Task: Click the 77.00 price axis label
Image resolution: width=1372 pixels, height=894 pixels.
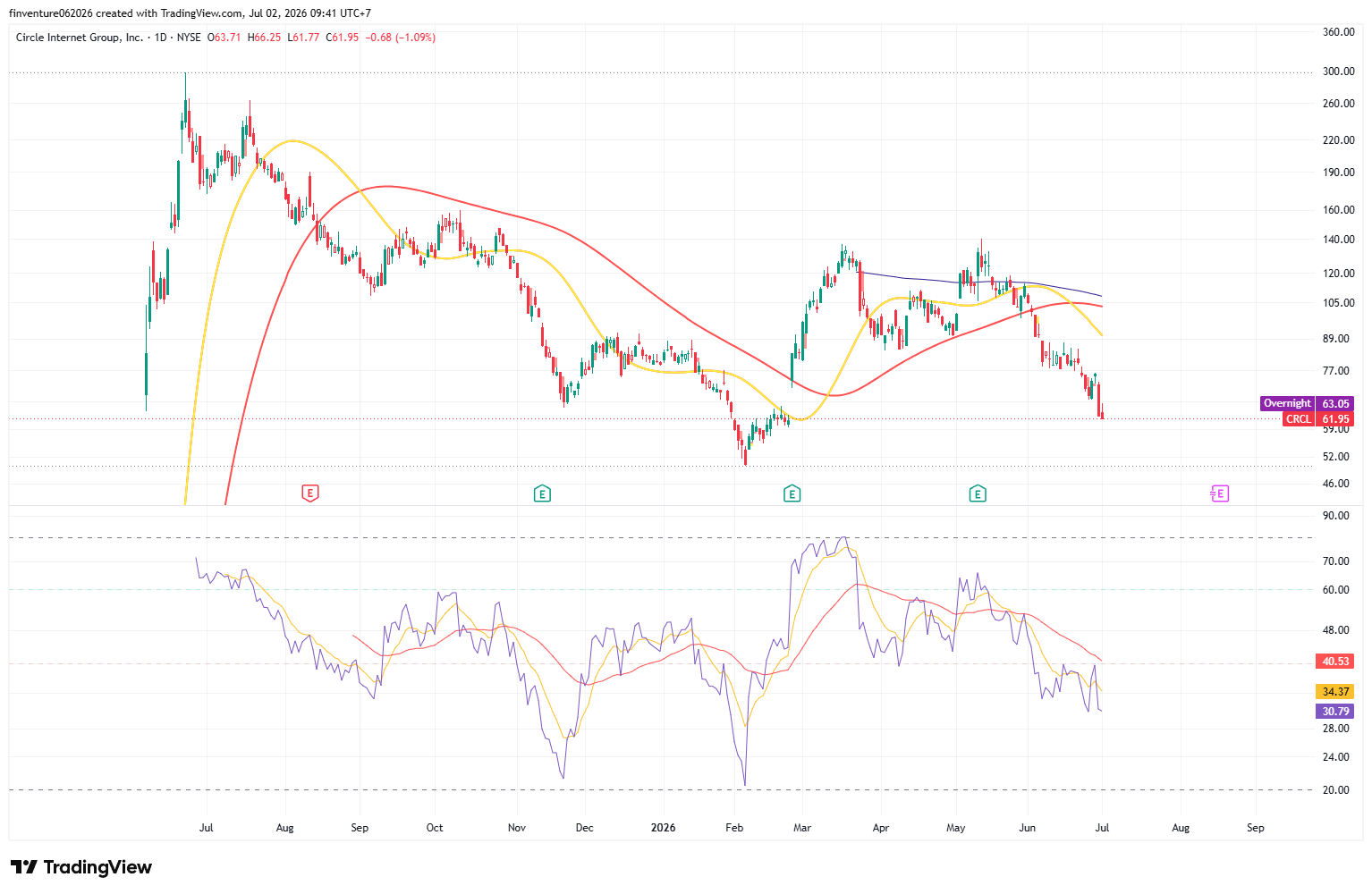Action: pos(1336,371)
